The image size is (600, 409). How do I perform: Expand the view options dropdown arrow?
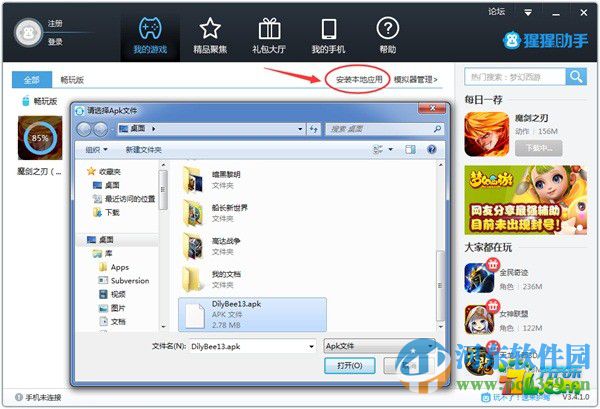391,149
